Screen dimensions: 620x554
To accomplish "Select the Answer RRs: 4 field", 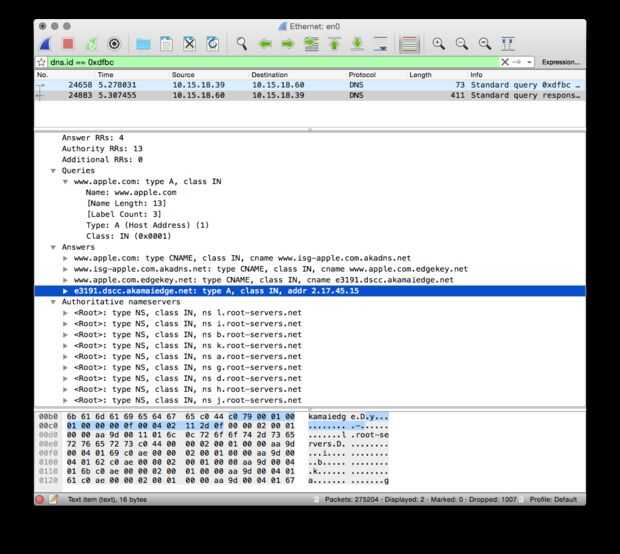I will (310, 138).
